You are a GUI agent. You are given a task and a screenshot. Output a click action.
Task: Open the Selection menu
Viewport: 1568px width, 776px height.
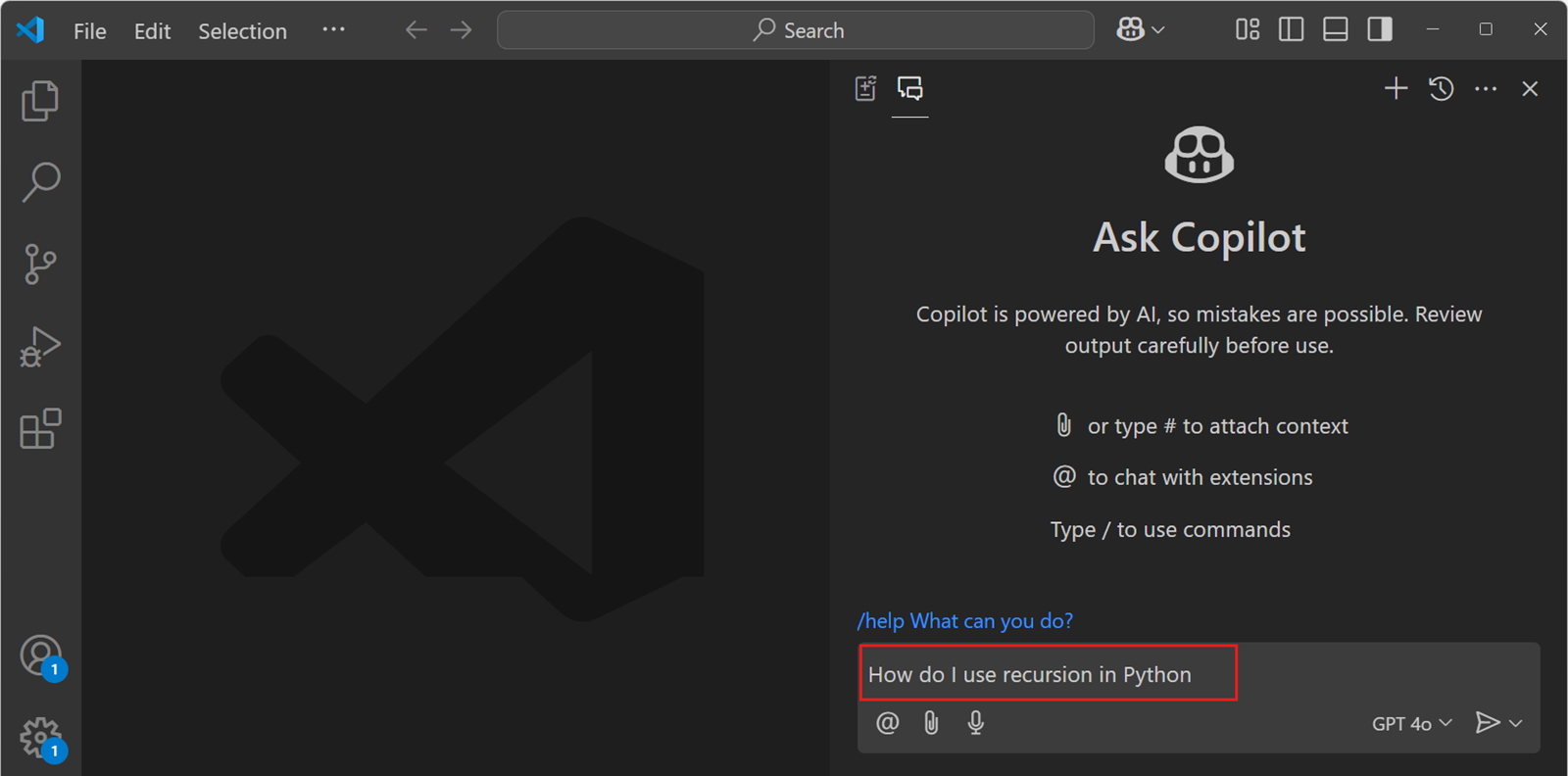[242, 30]
